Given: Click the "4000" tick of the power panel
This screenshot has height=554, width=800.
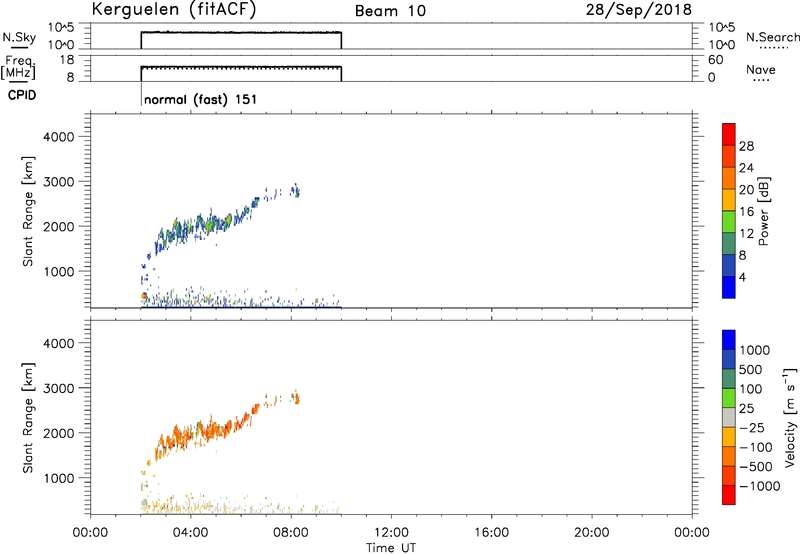Looking at the screenshot, I should coord(59,137).
